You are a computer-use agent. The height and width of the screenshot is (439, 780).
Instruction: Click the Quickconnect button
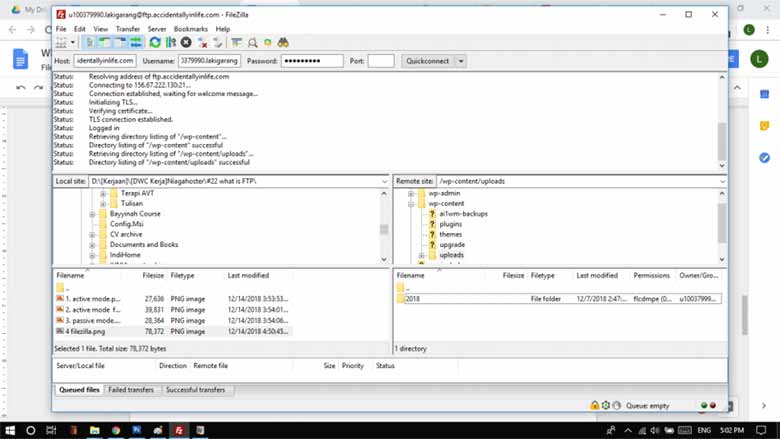pos(428,61)
